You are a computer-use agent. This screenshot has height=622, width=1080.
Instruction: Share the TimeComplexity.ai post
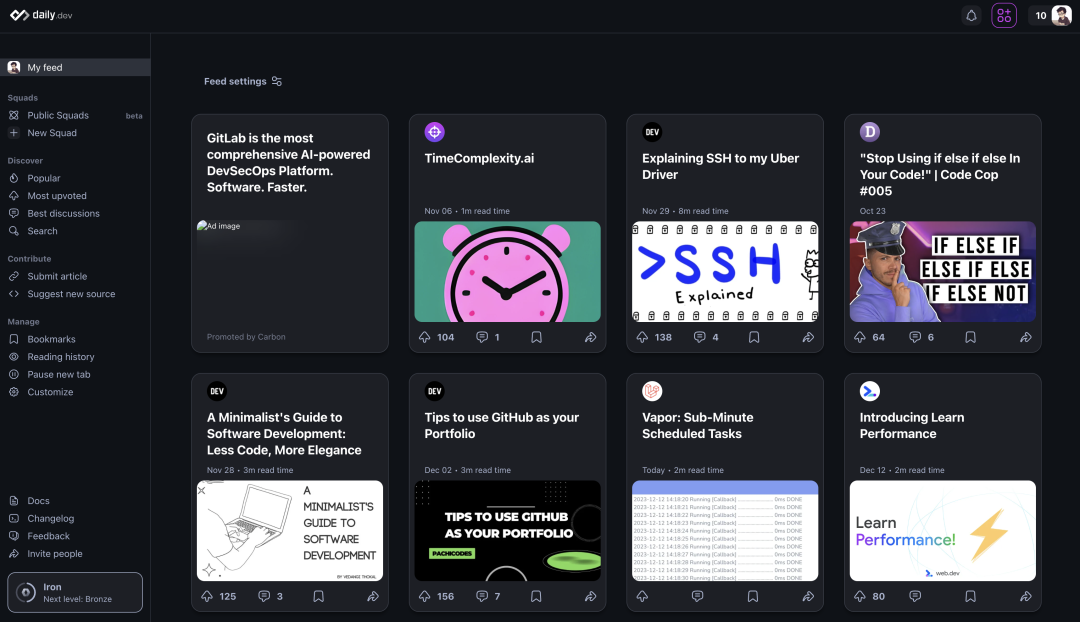[x=590, y=337]
